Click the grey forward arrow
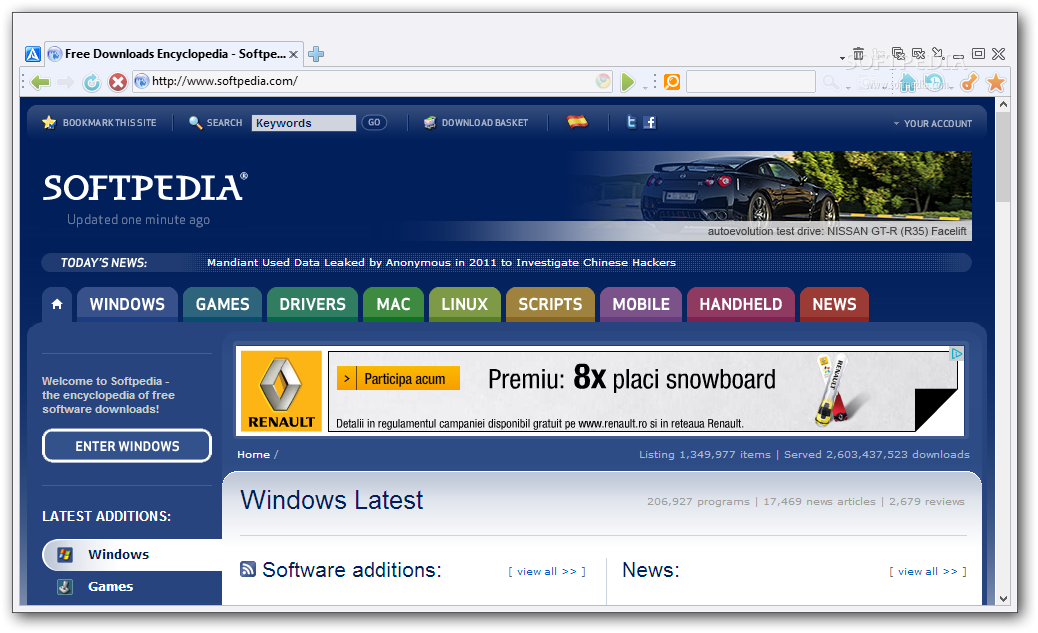 coord(66,82)
